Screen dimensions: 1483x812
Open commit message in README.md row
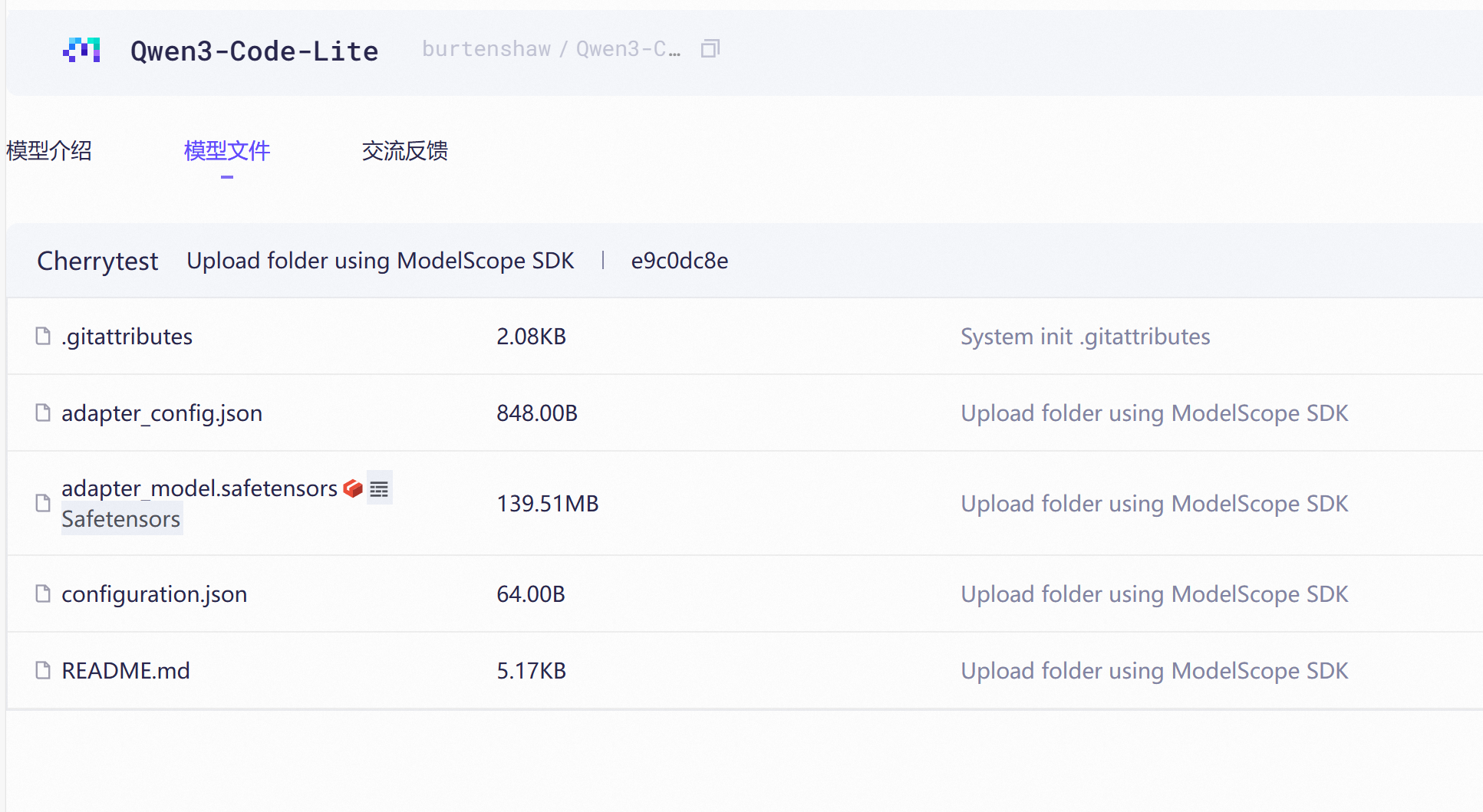point(1154,670)
